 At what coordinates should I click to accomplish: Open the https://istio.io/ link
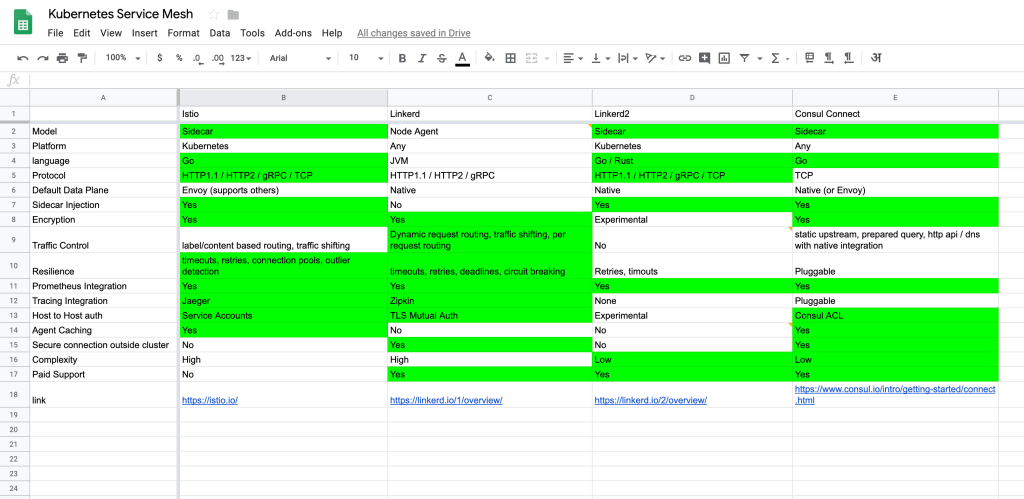click(x=210, y=400)
